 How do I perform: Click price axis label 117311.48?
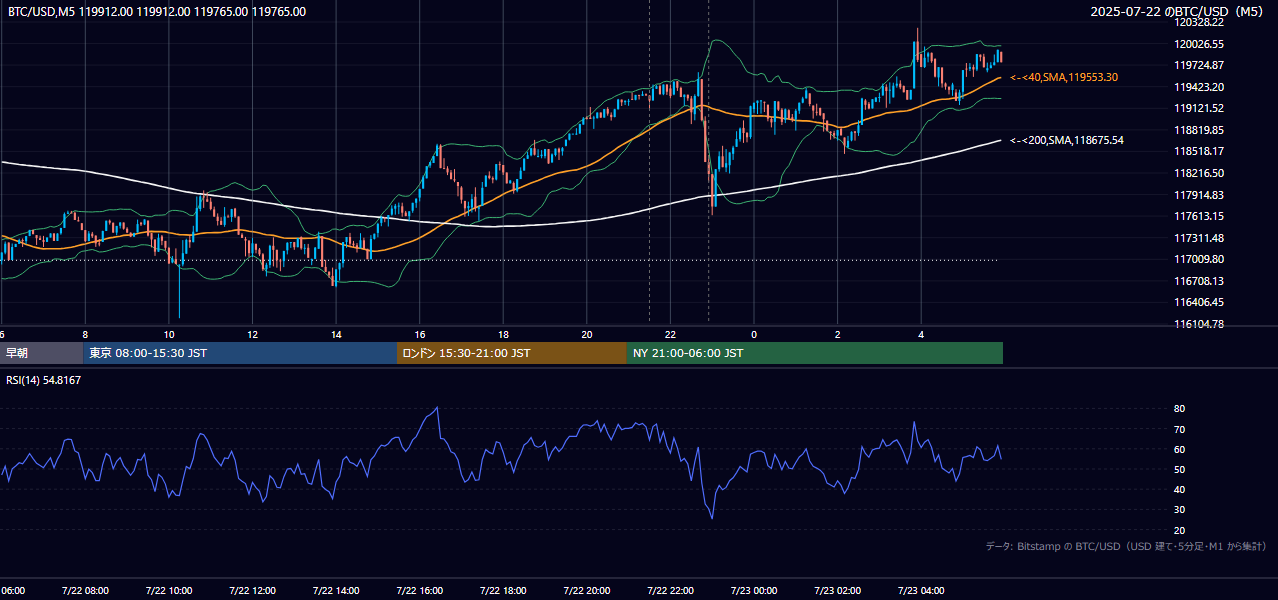pos(1201,238)
